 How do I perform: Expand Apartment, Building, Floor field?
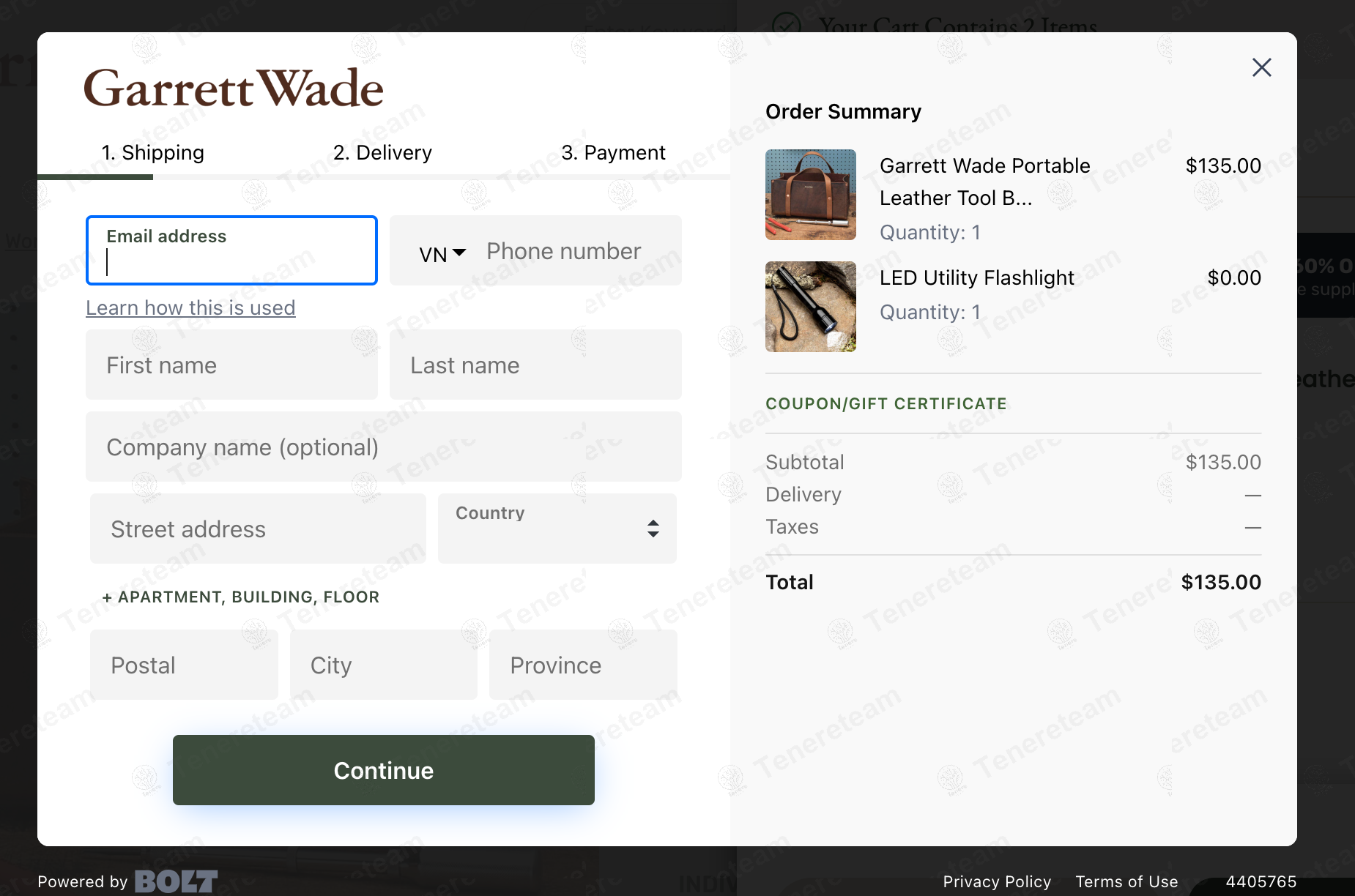(241, 597)
